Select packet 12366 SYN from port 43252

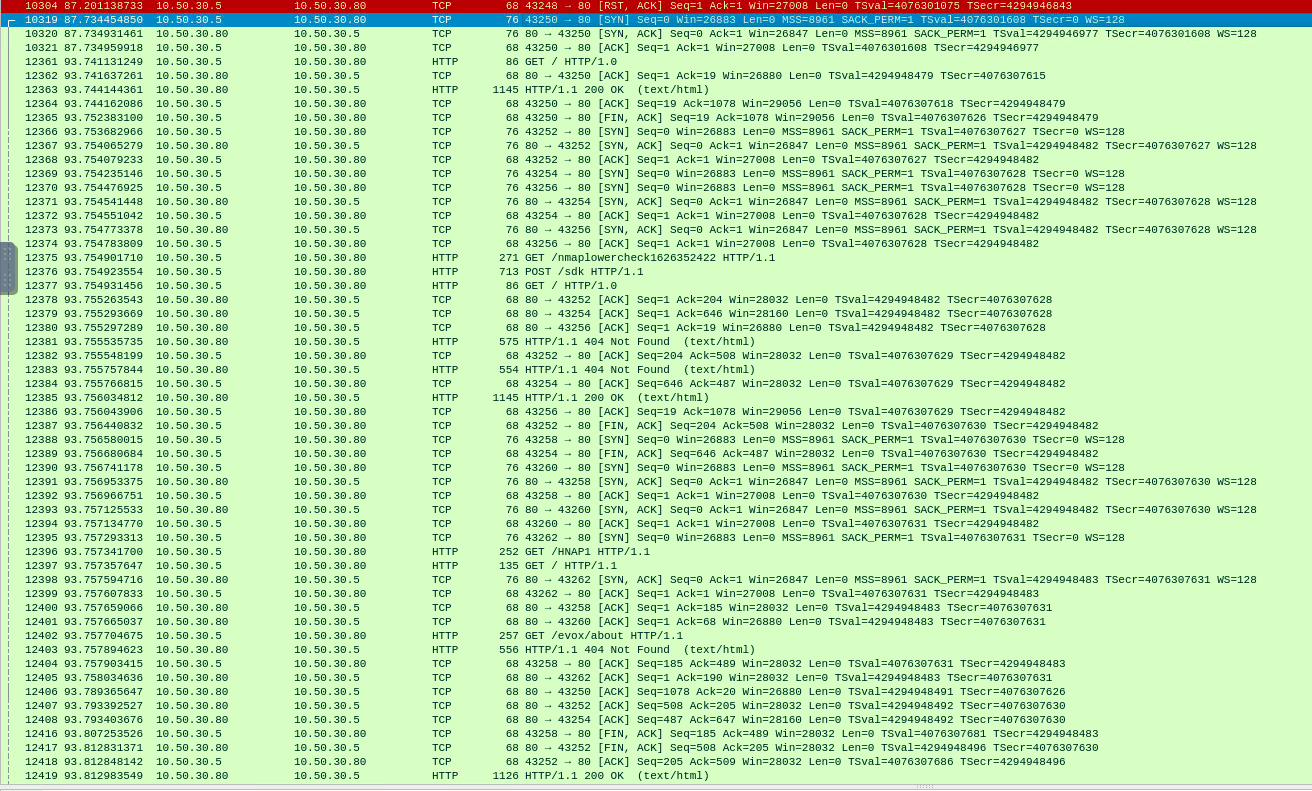click(x=600, y=132)
